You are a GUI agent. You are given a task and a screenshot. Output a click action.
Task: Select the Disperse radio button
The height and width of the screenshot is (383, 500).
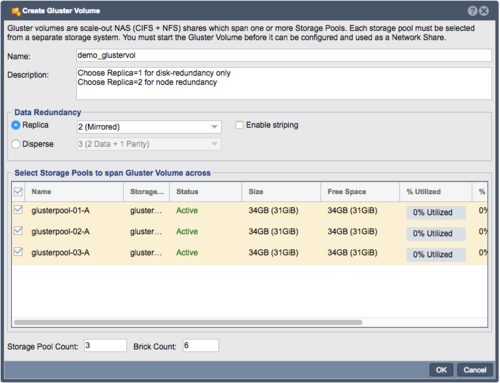[x=16, y=144]
